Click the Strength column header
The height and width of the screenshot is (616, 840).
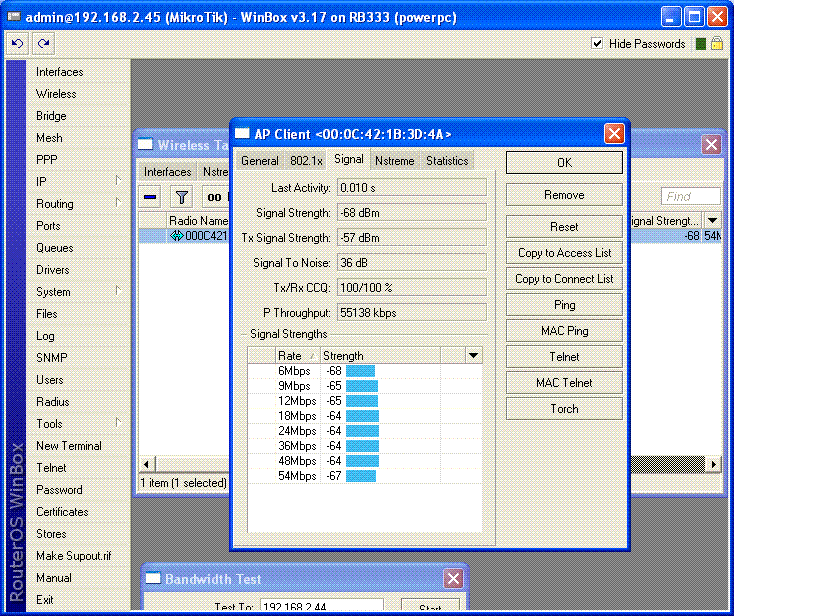click(x=380, y=356)
